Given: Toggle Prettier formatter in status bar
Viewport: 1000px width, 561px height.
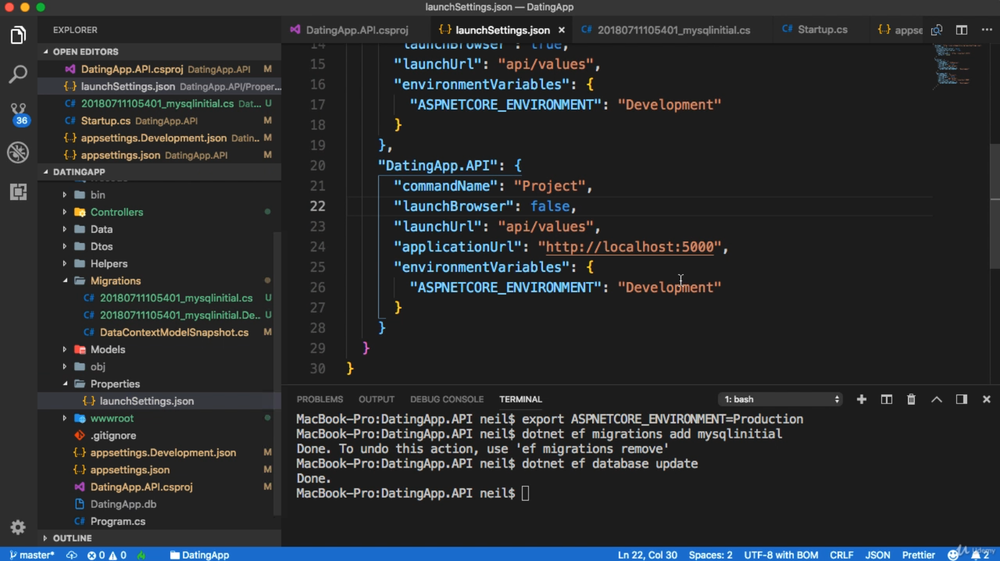Looking at the screenshot, I should [919, 554].
